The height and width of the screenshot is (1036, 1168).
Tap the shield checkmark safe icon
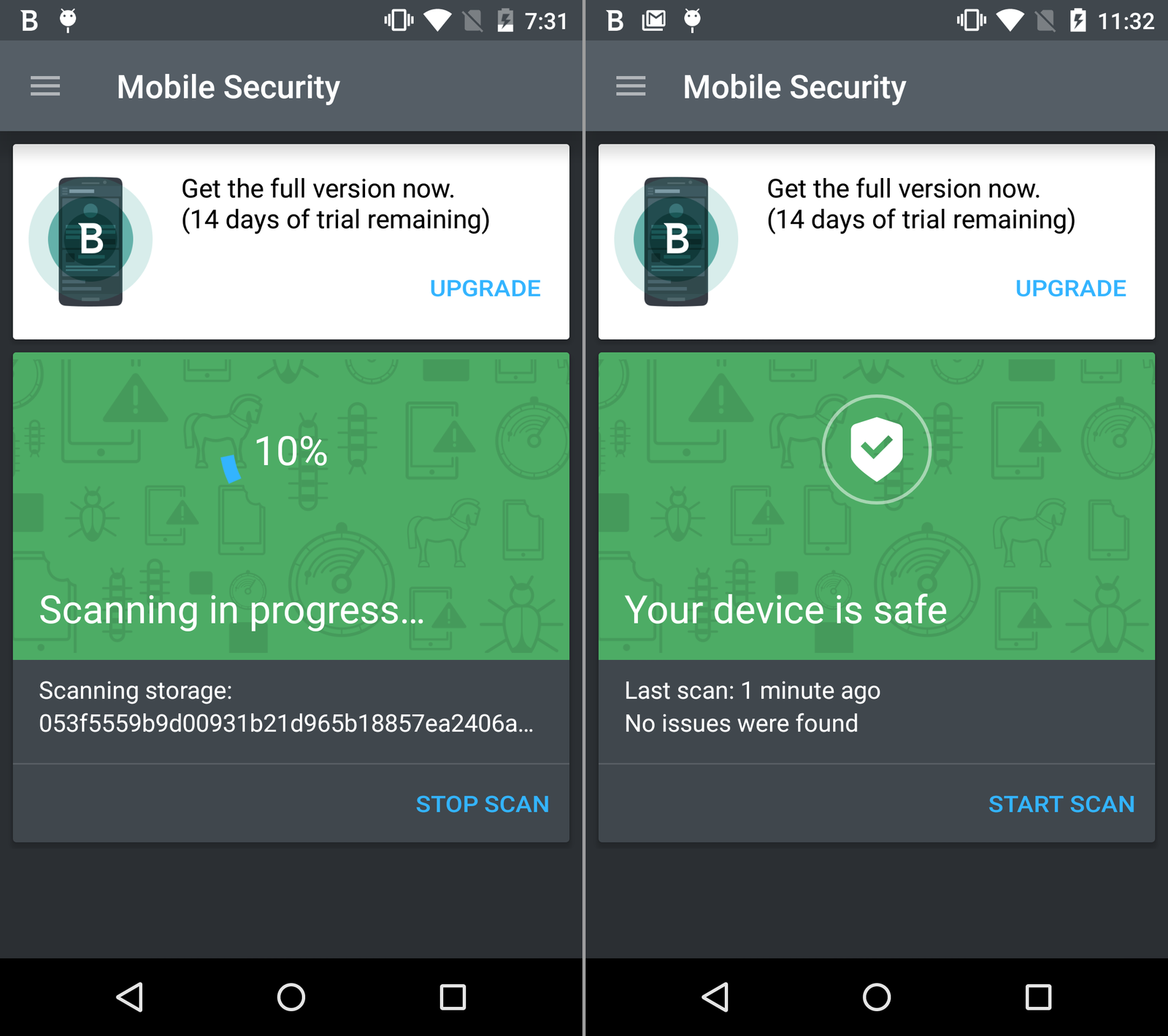coord(877,449)
